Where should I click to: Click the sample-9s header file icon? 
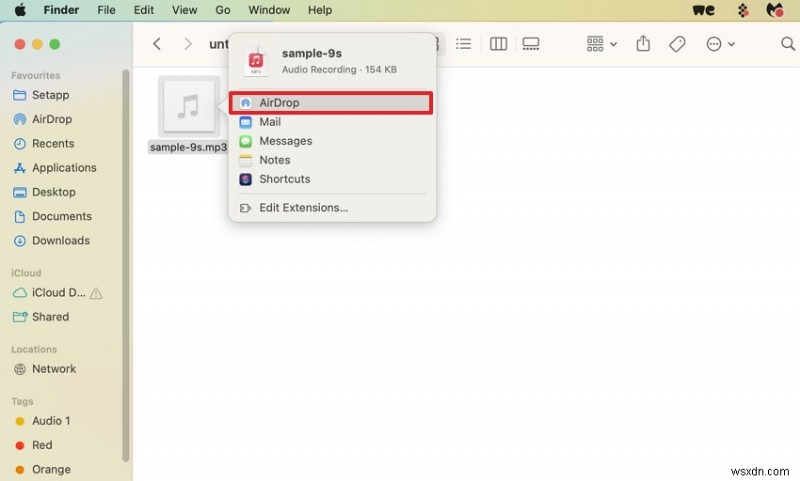coord(256,61)
